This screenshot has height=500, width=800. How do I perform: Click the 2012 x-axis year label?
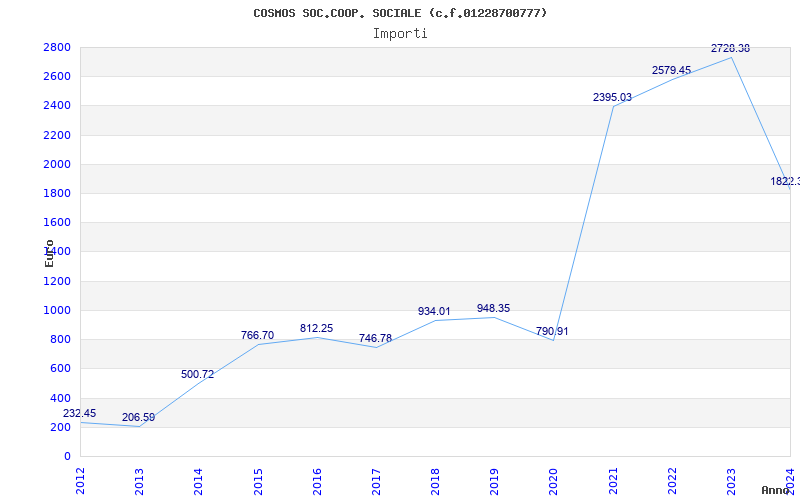coord(81,481)
